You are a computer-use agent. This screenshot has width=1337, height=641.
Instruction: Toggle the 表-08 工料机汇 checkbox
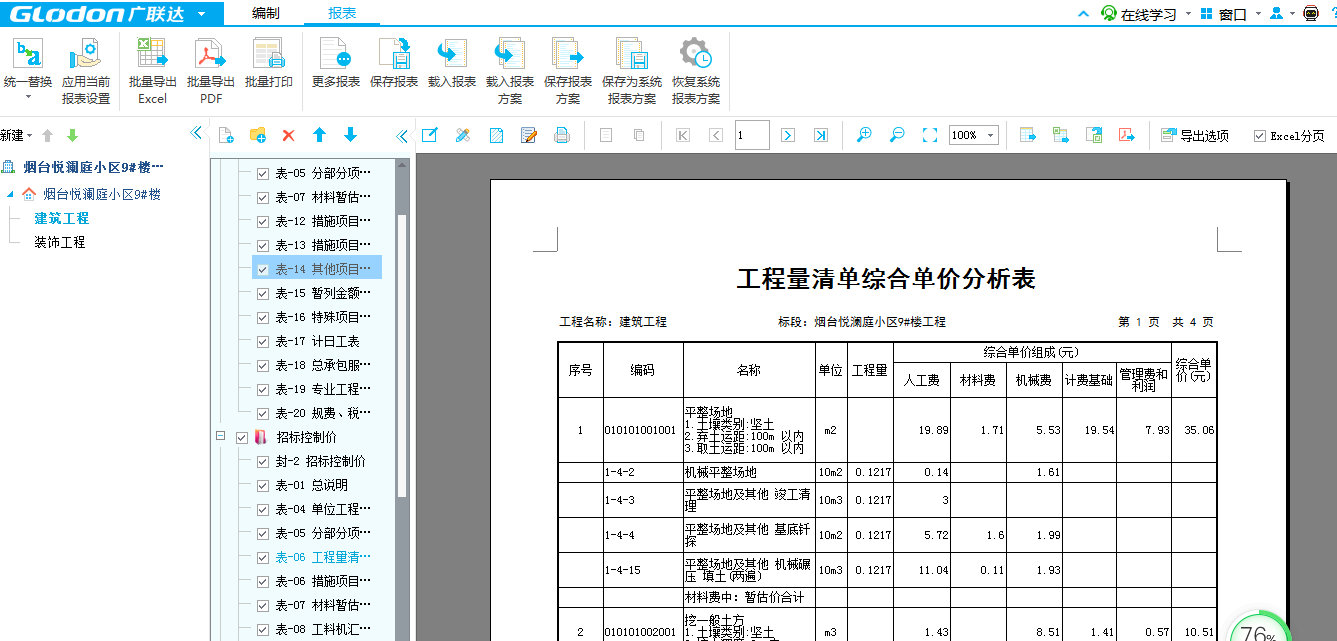(x=263, y=629)
